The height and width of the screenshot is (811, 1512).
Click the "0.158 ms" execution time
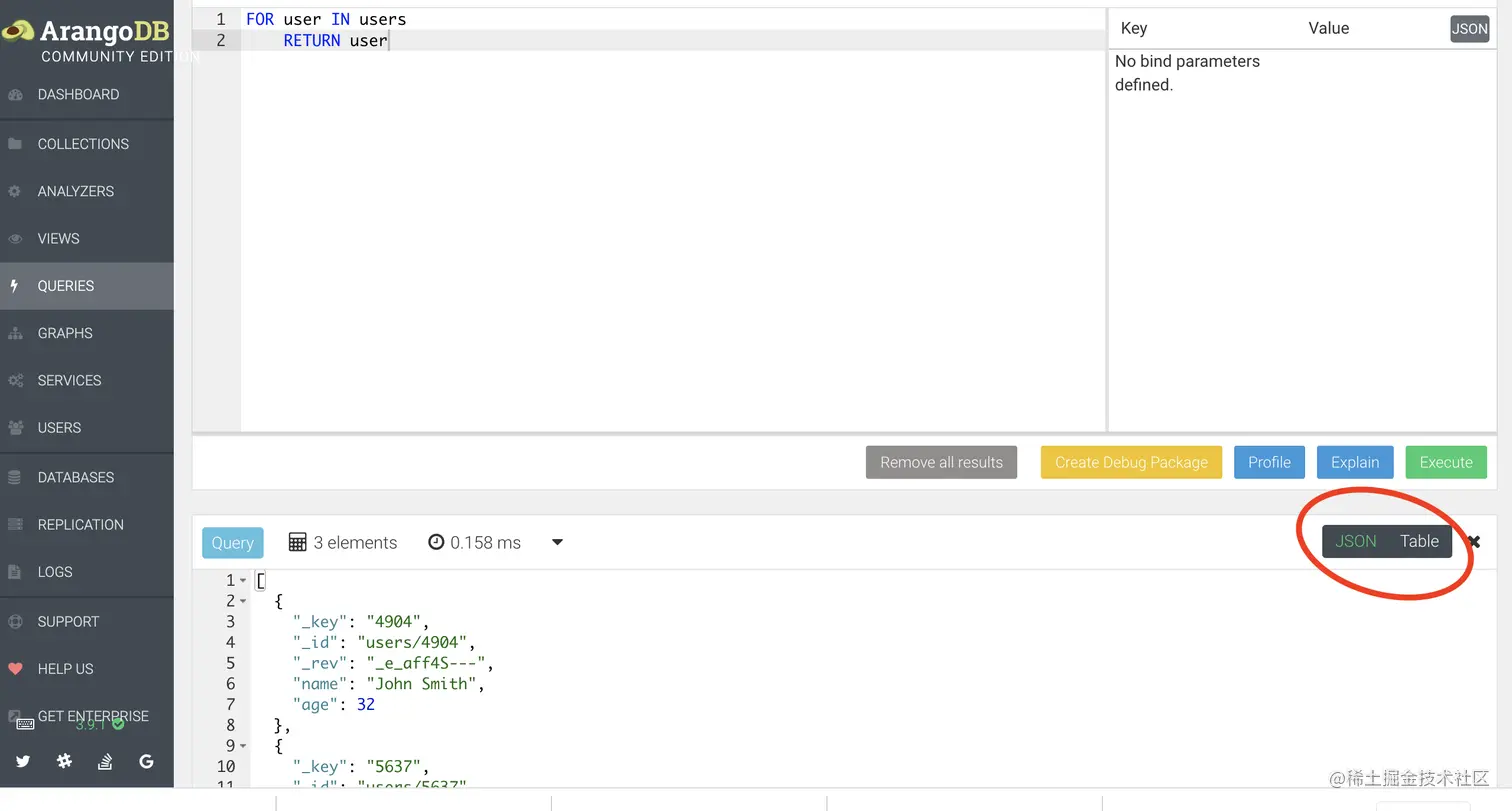click(485, 542)
